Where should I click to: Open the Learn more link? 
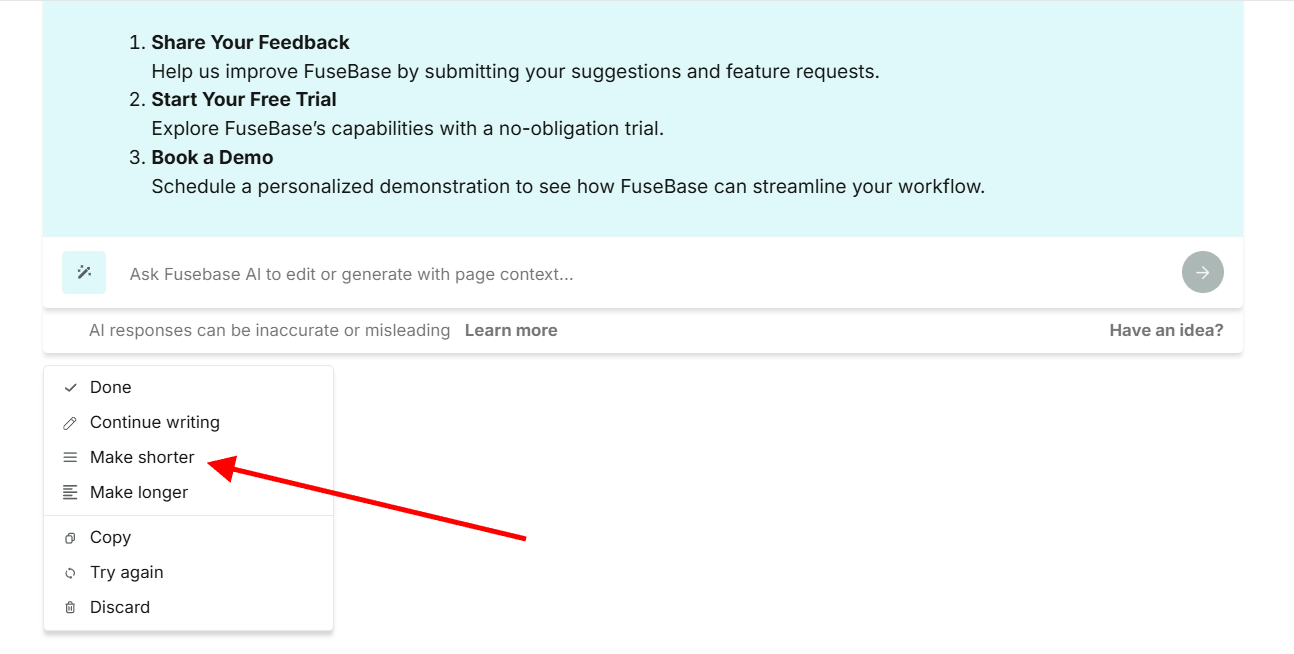pos(511,330)
